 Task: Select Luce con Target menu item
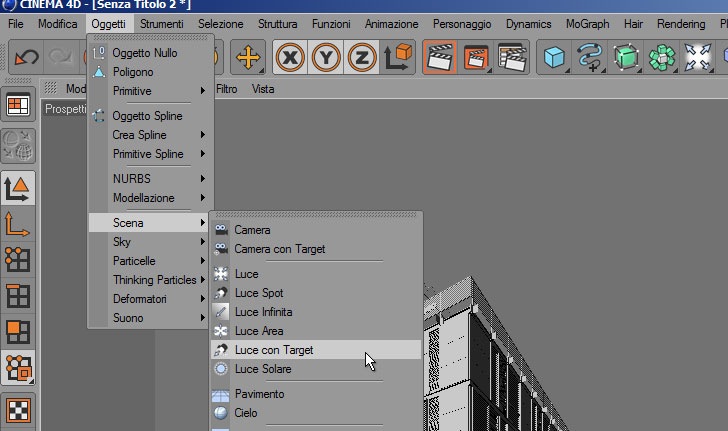[316, 350]
